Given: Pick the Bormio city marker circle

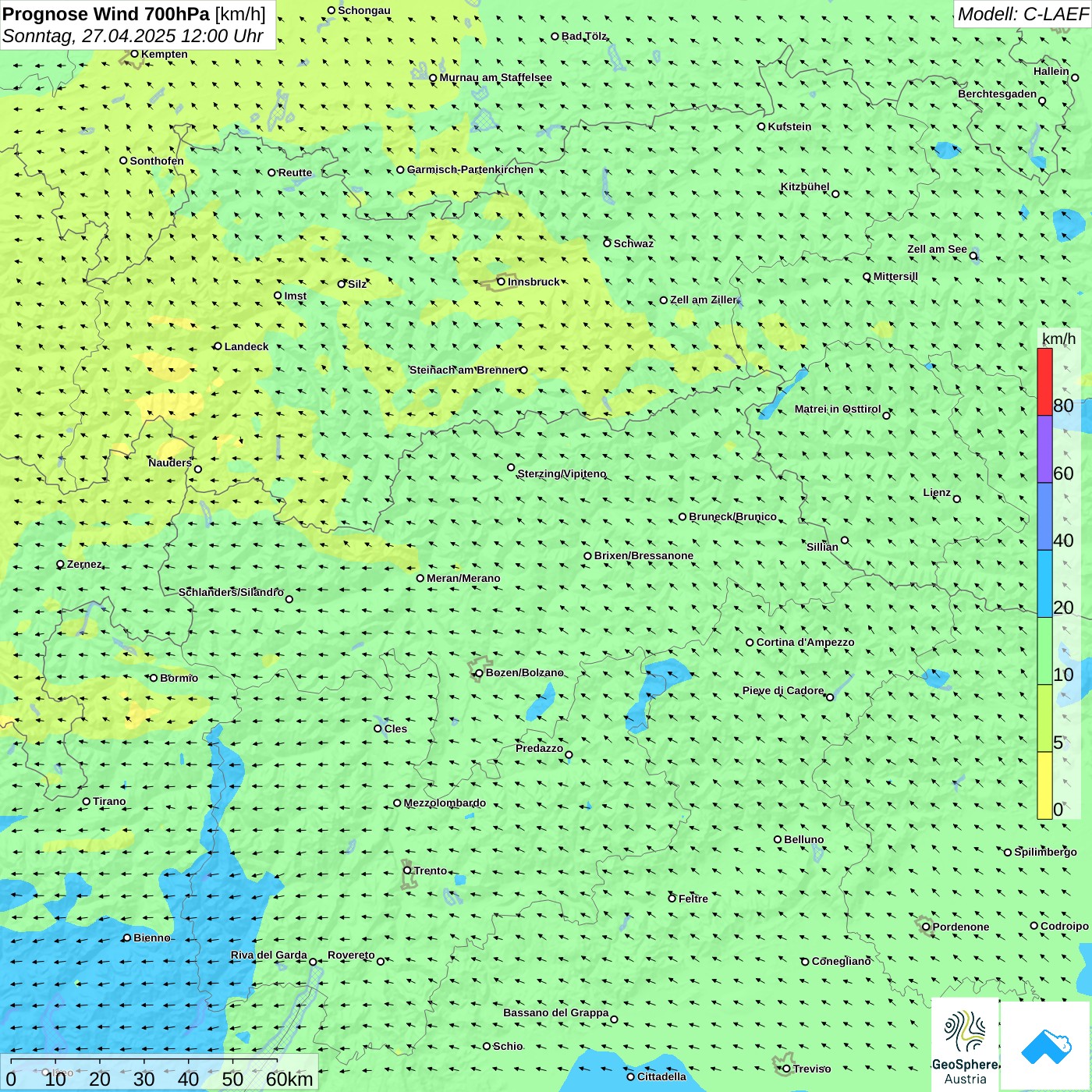Looking at the screenshot, I should (154, 678).
